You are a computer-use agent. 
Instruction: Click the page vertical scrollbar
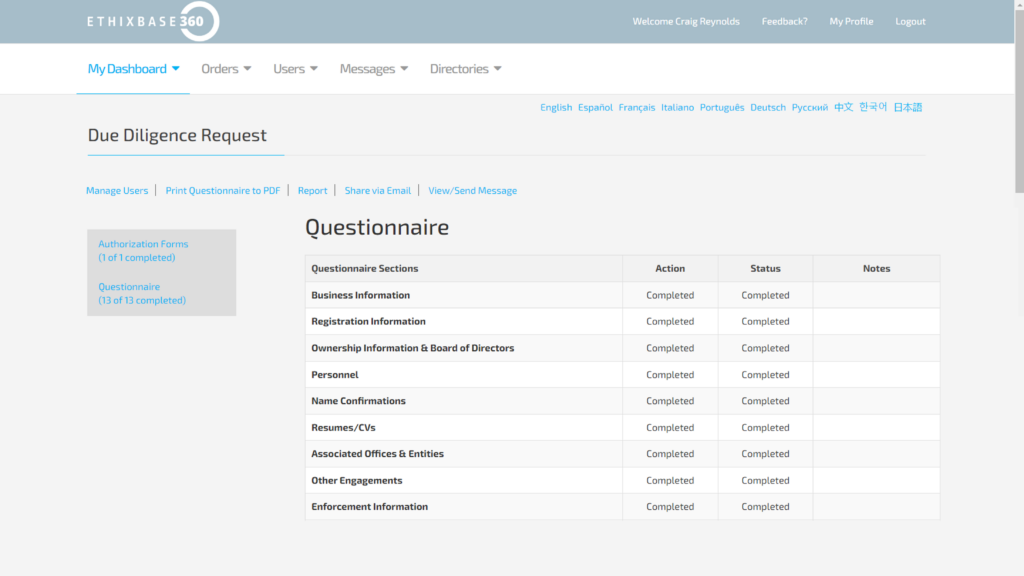pyautogui.click(x=1018, y=100)
